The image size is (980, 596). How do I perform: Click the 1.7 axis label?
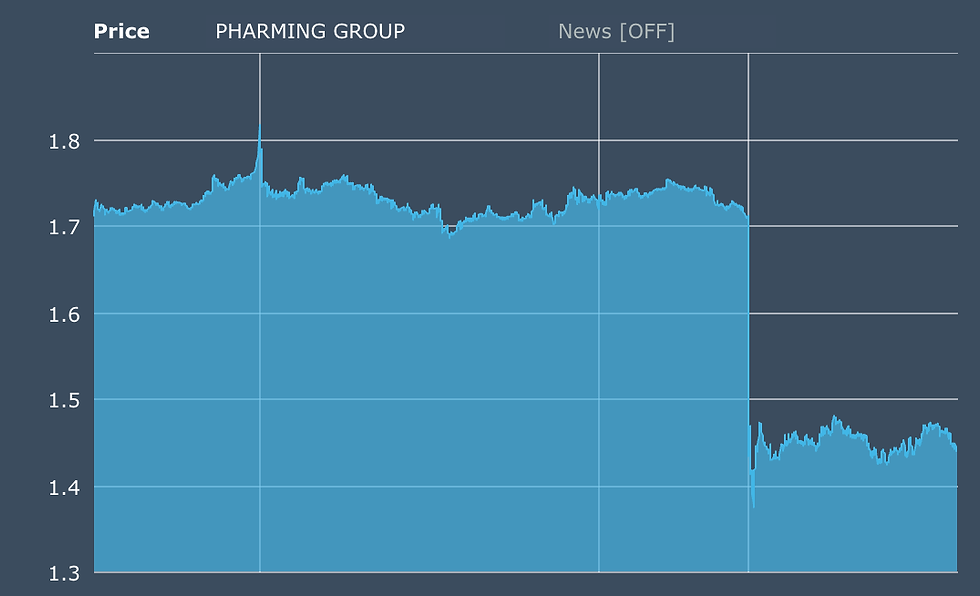(x=64, y=227)
